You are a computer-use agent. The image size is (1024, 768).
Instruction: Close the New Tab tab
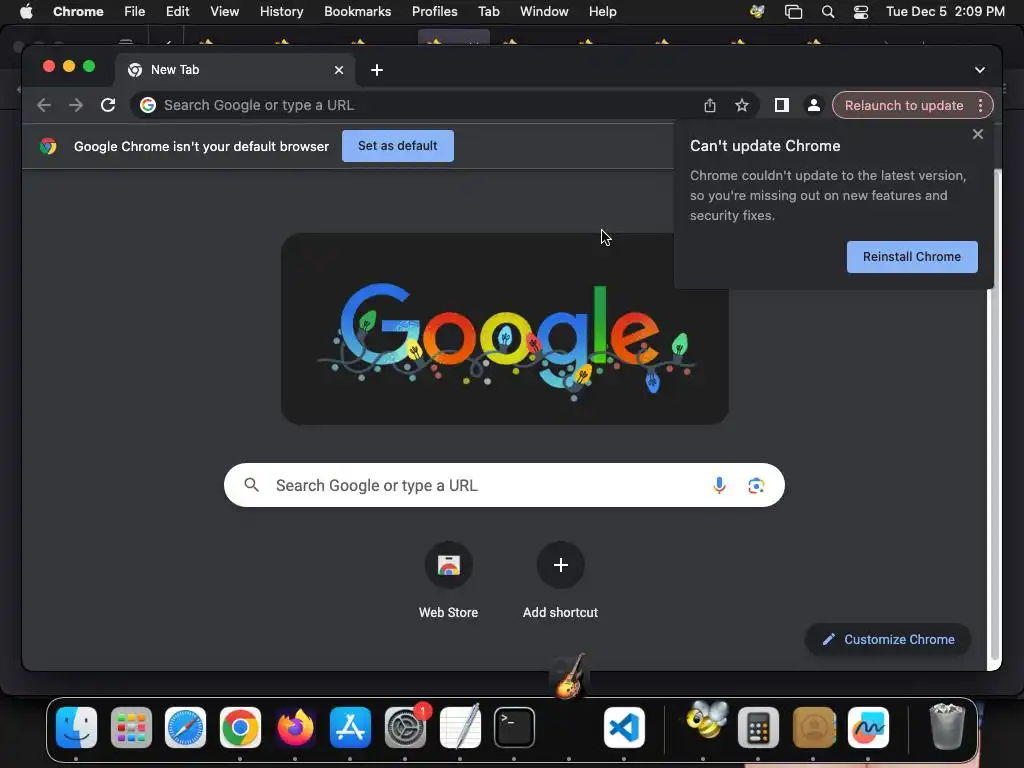pyautogui.click(x=339, y=70)
